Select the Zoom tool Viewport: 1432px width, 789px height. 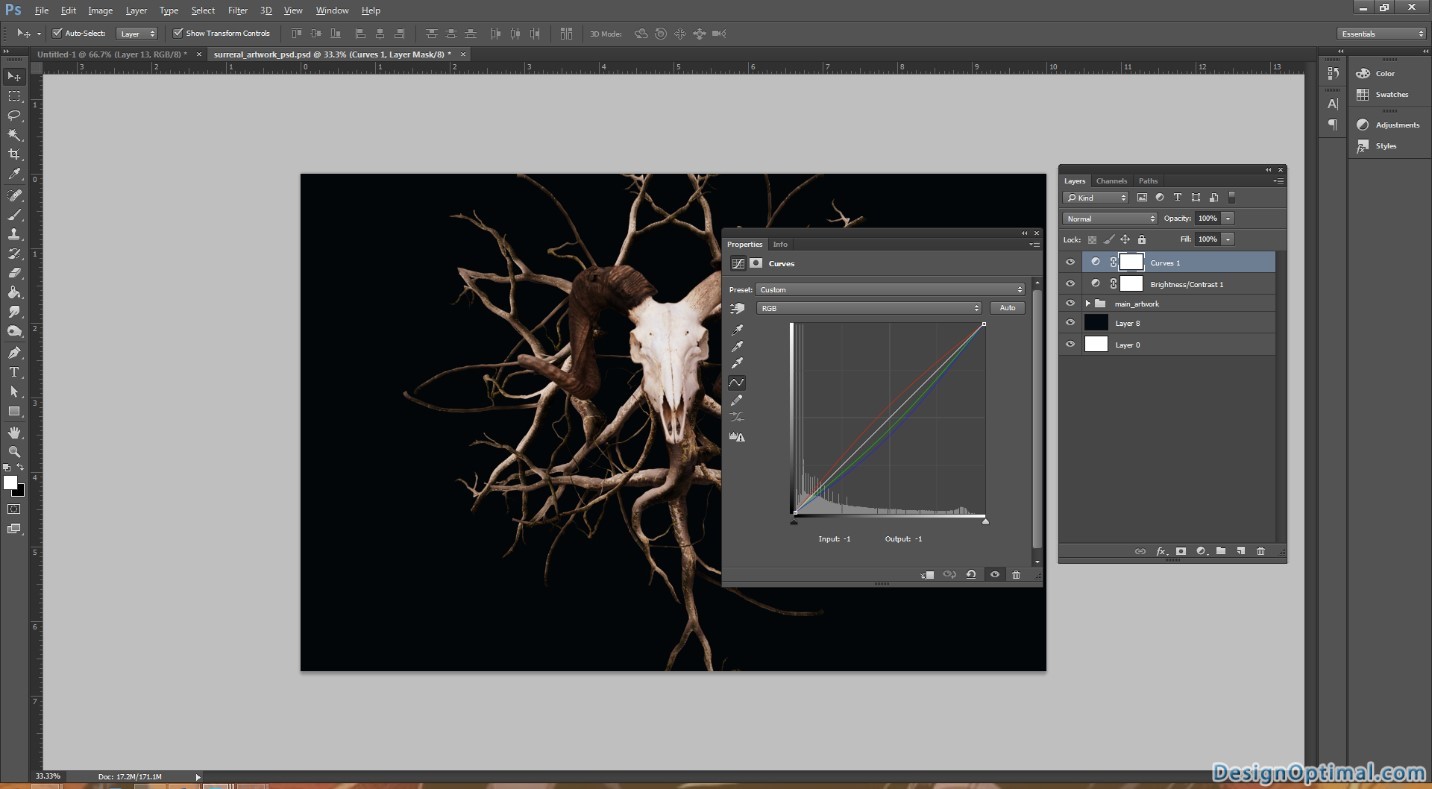14,451
